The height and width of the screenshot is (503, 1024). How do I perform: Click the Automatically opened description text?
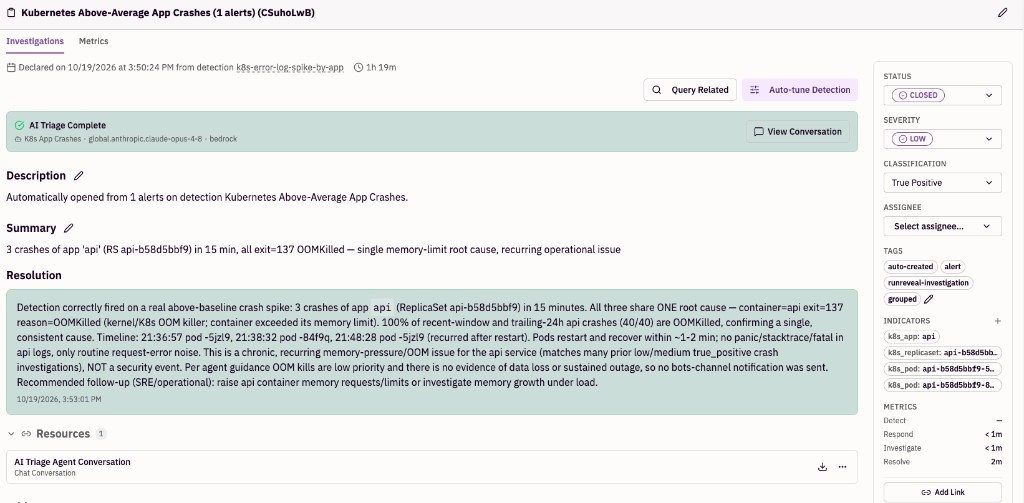click(x=207, y=197)
